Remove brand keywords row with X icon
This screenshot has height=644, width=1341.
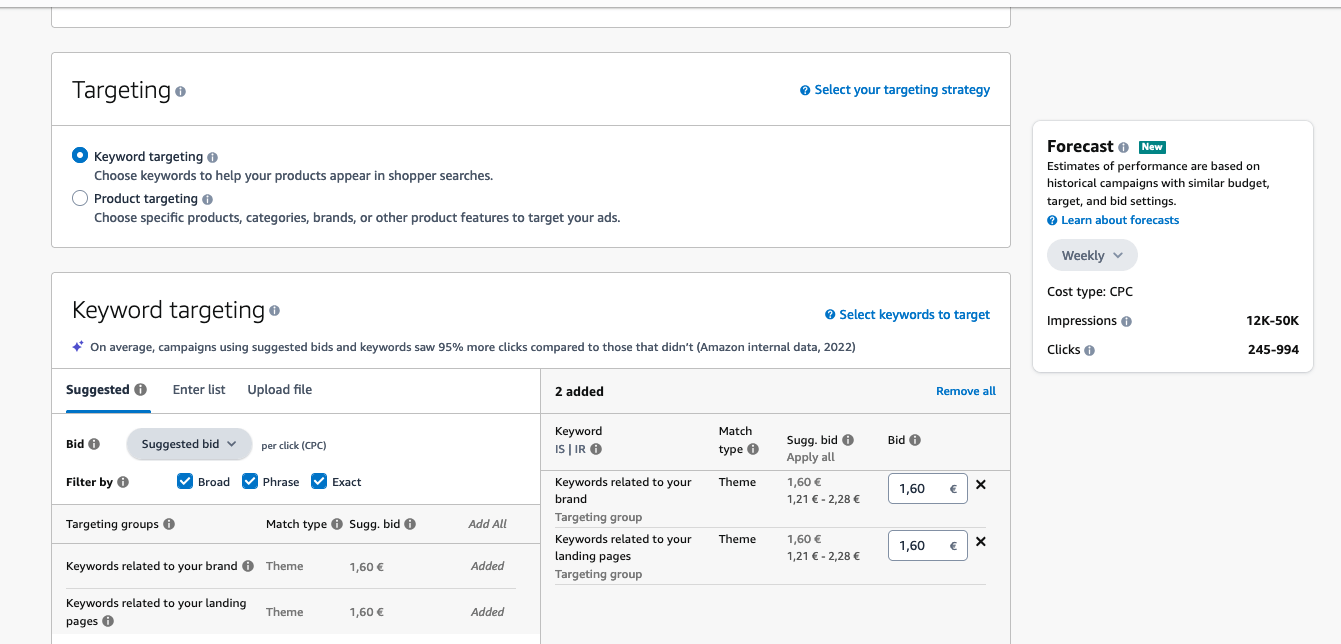point(981,485)
